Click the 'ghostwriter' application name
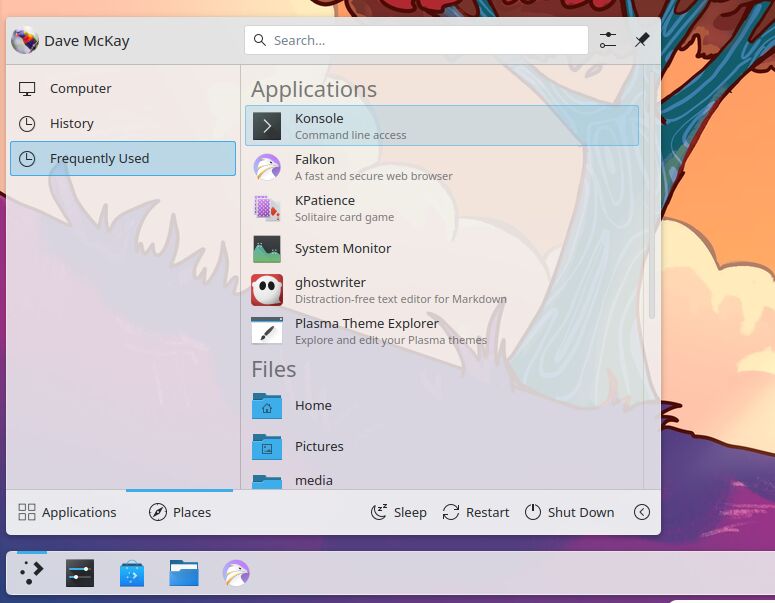This screenshot has width=775, height=603. click(x=330, y=283)
